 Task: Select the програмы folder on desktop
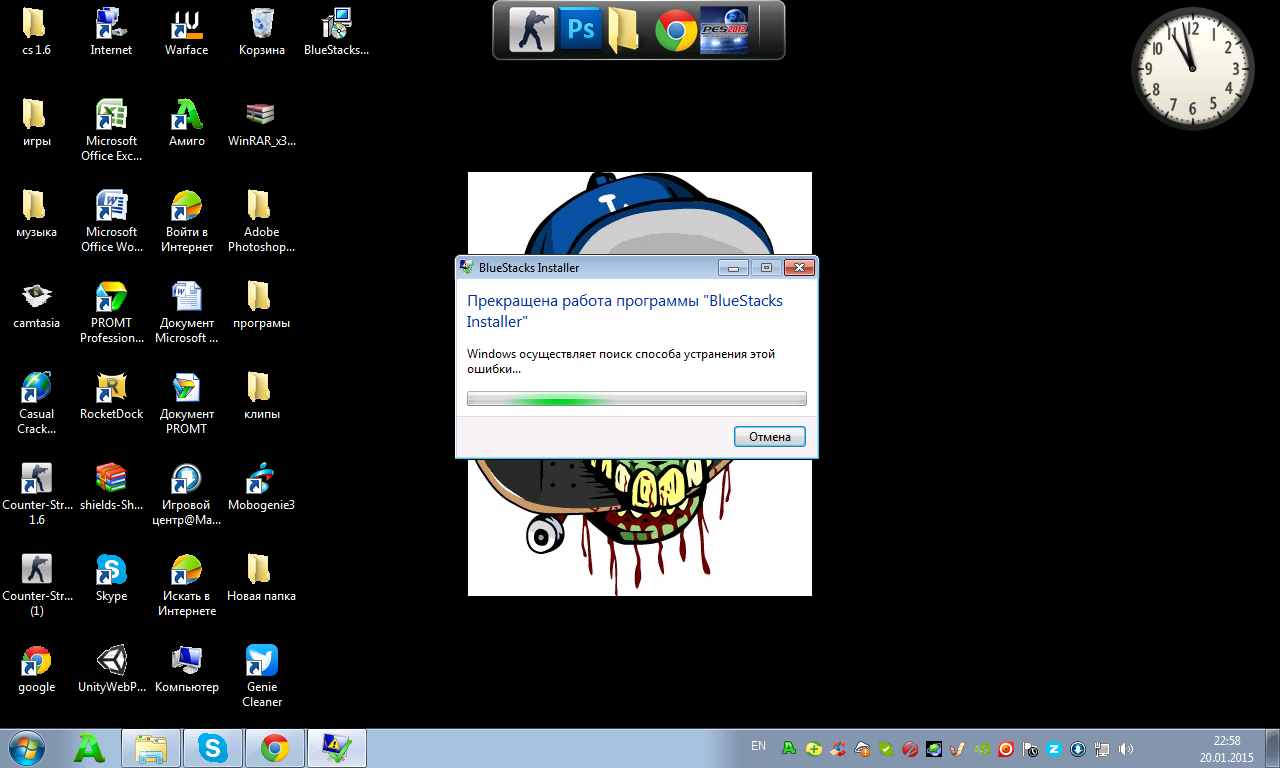pyautogui.click(x=262, y=305)
